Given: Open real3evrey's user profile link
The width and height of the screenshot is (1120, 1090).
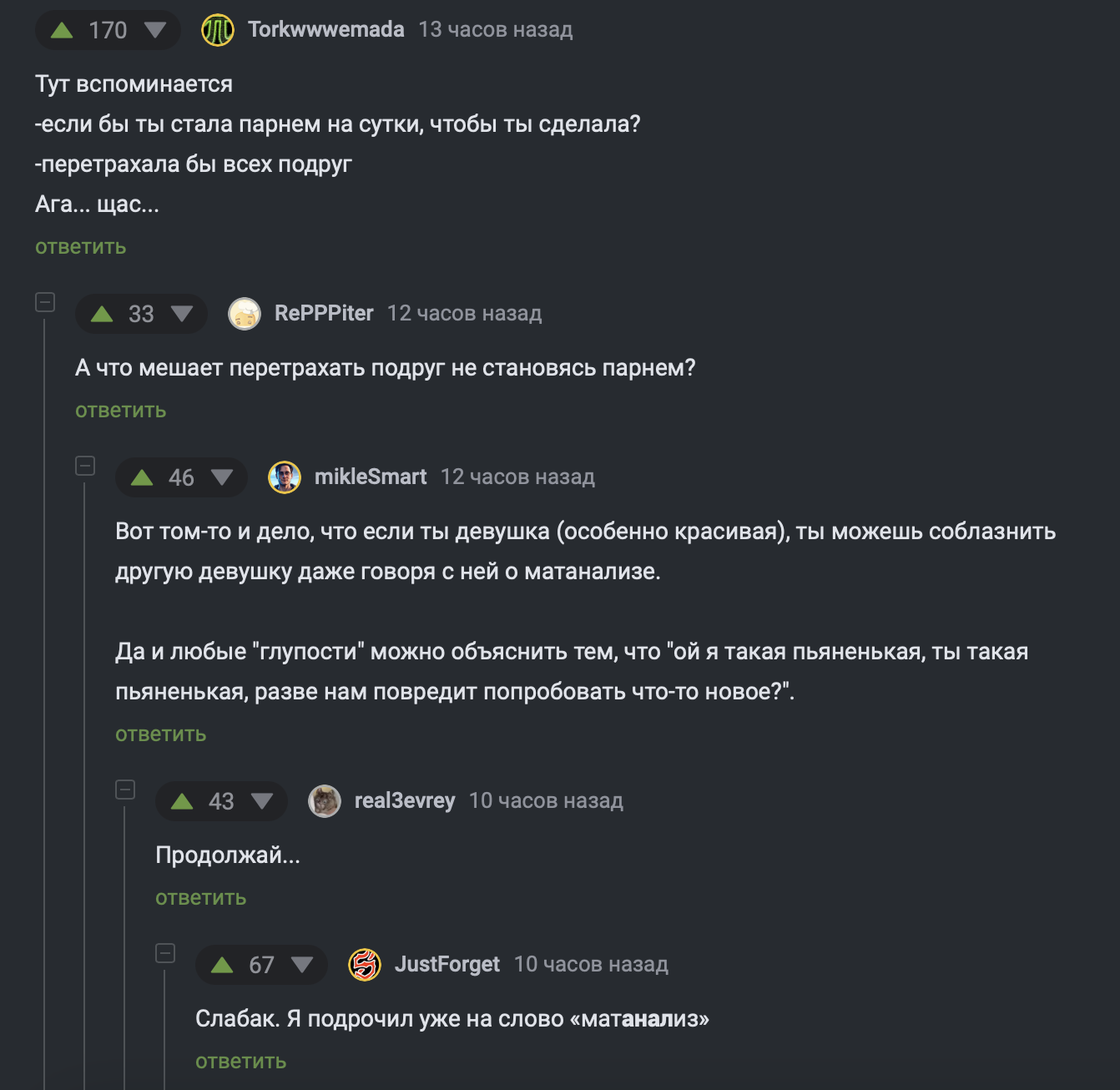Looking at the screenshot, I should pos(405,801).
